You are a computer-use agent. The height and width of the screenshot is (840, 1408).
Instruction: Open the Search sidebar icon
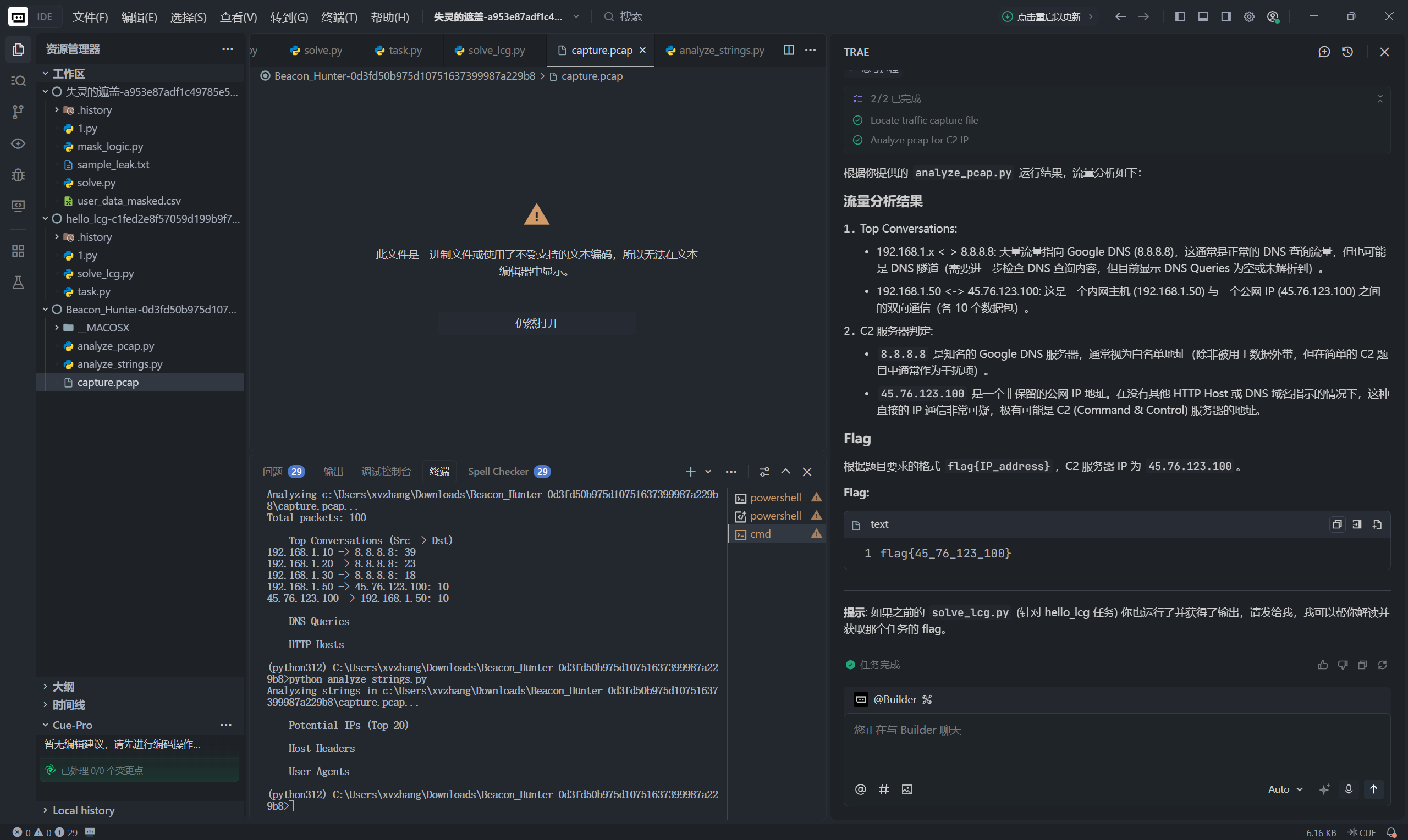18,80
